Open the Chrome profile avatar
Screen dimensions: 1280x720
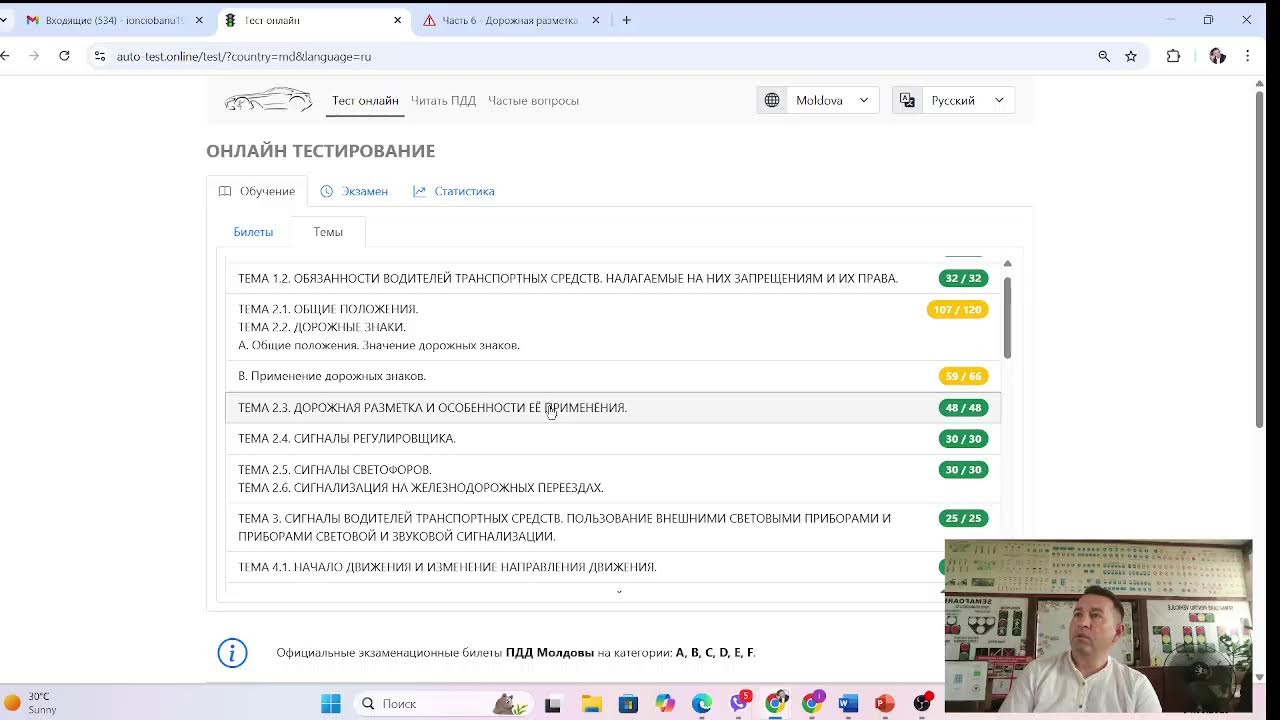[x=1217, y=56]
